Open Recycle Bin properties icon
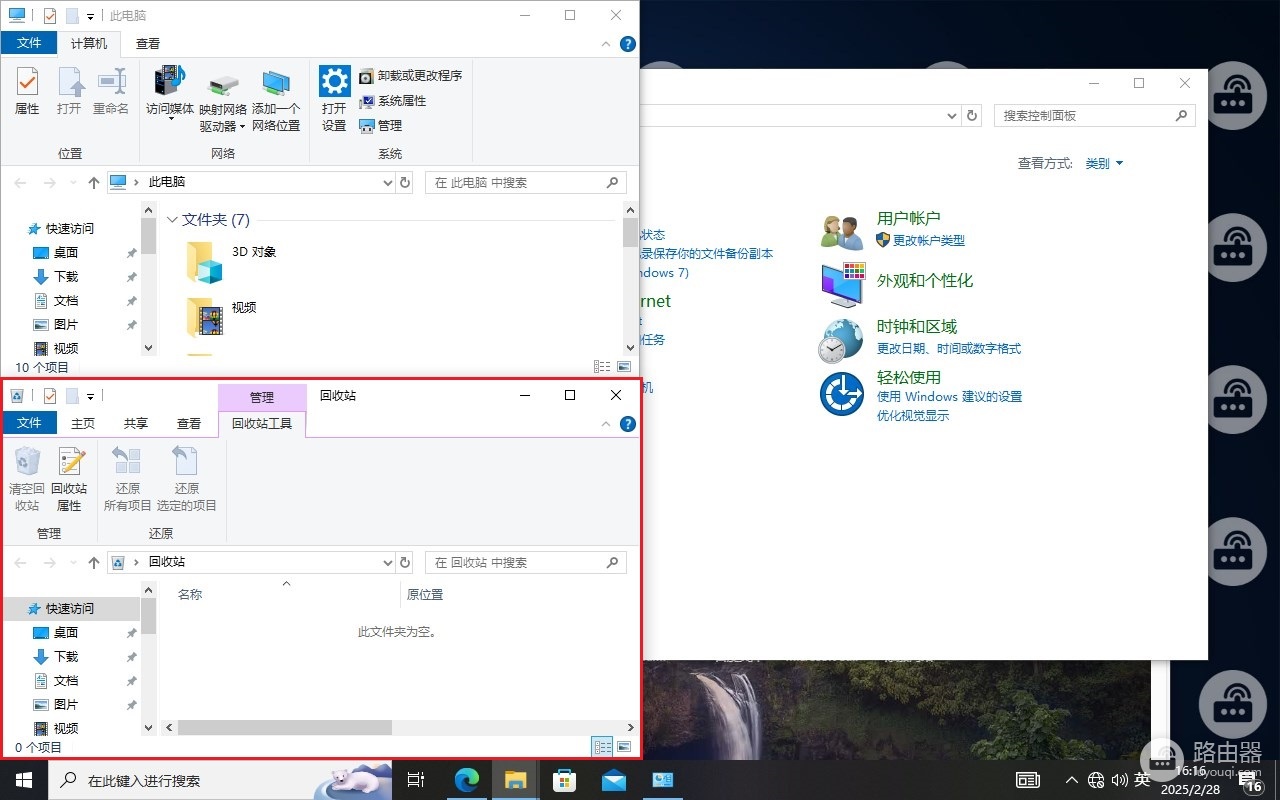The width and height of the screenshot is (1280, 800). pos(69,460)
